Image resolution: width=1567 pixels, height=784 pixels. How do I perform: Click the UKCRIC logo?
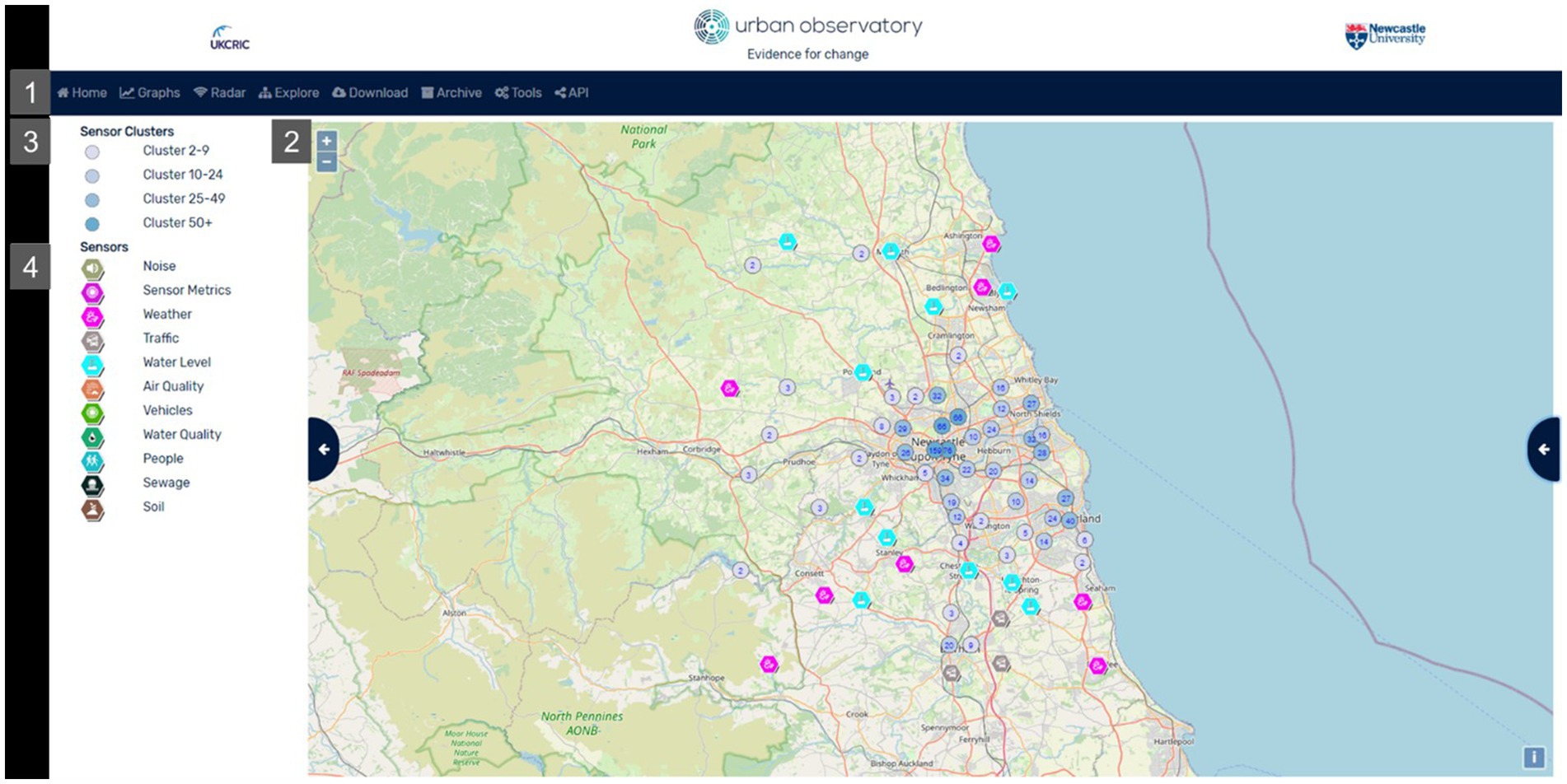pyautogui.click(x=229, y=38)
